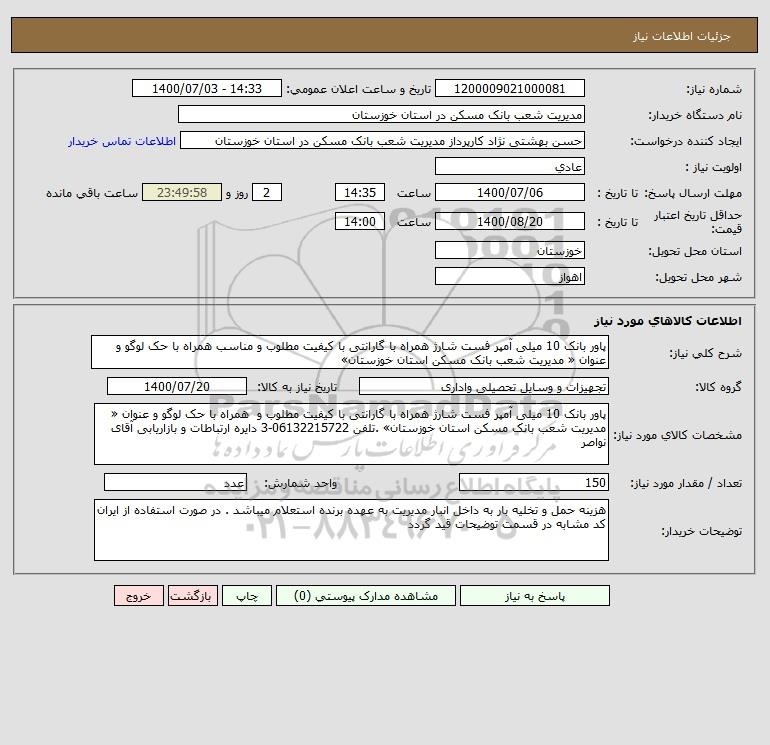Image resolution: width=770 pixels, height=745 pixels.
Task: Click remaining time countdown 23:49:58
Action: click(x=182, y=193)
